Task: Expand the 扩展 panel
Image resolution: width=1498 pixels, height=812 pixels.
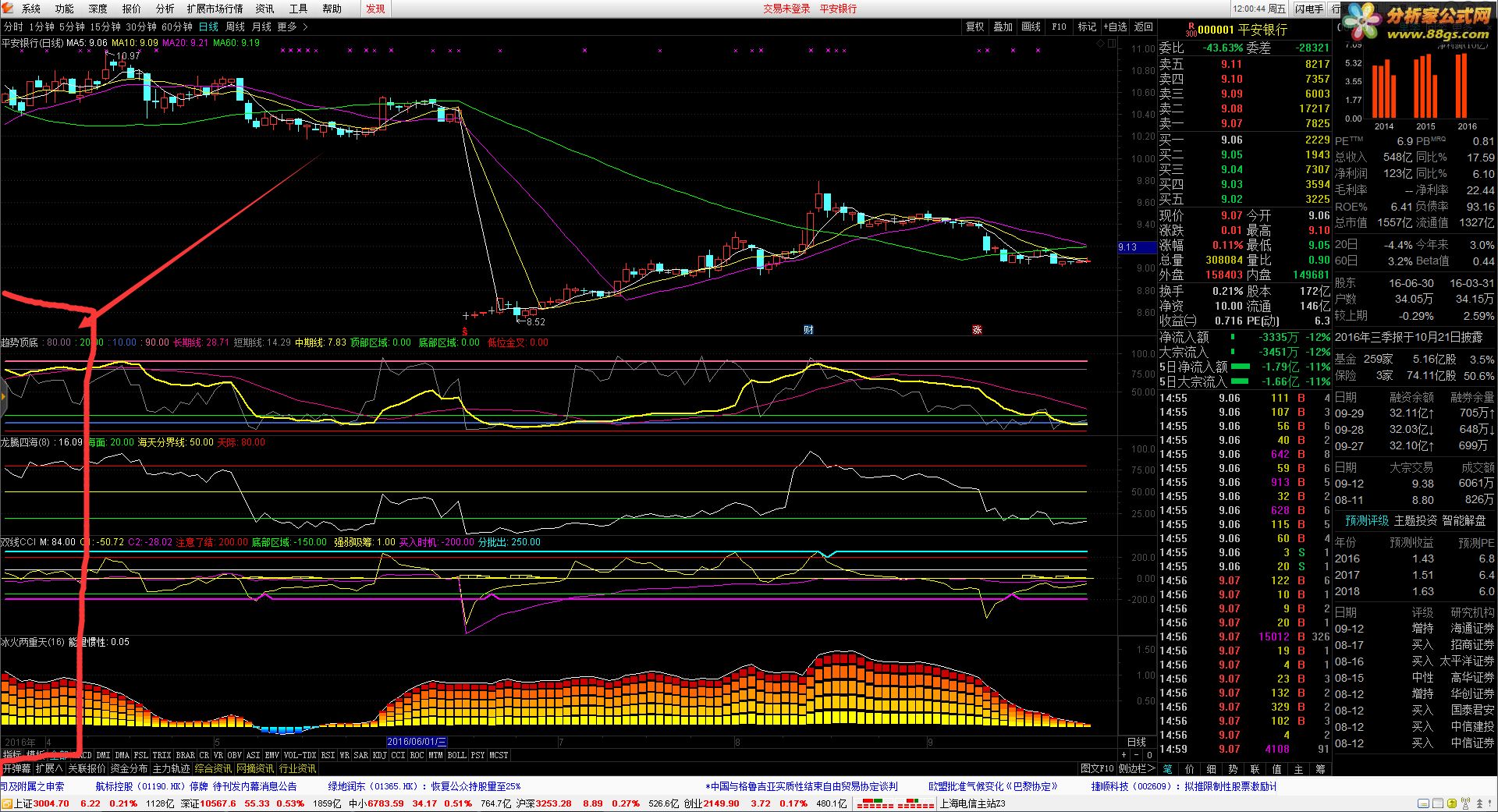Action: click(x=49, y=768)
